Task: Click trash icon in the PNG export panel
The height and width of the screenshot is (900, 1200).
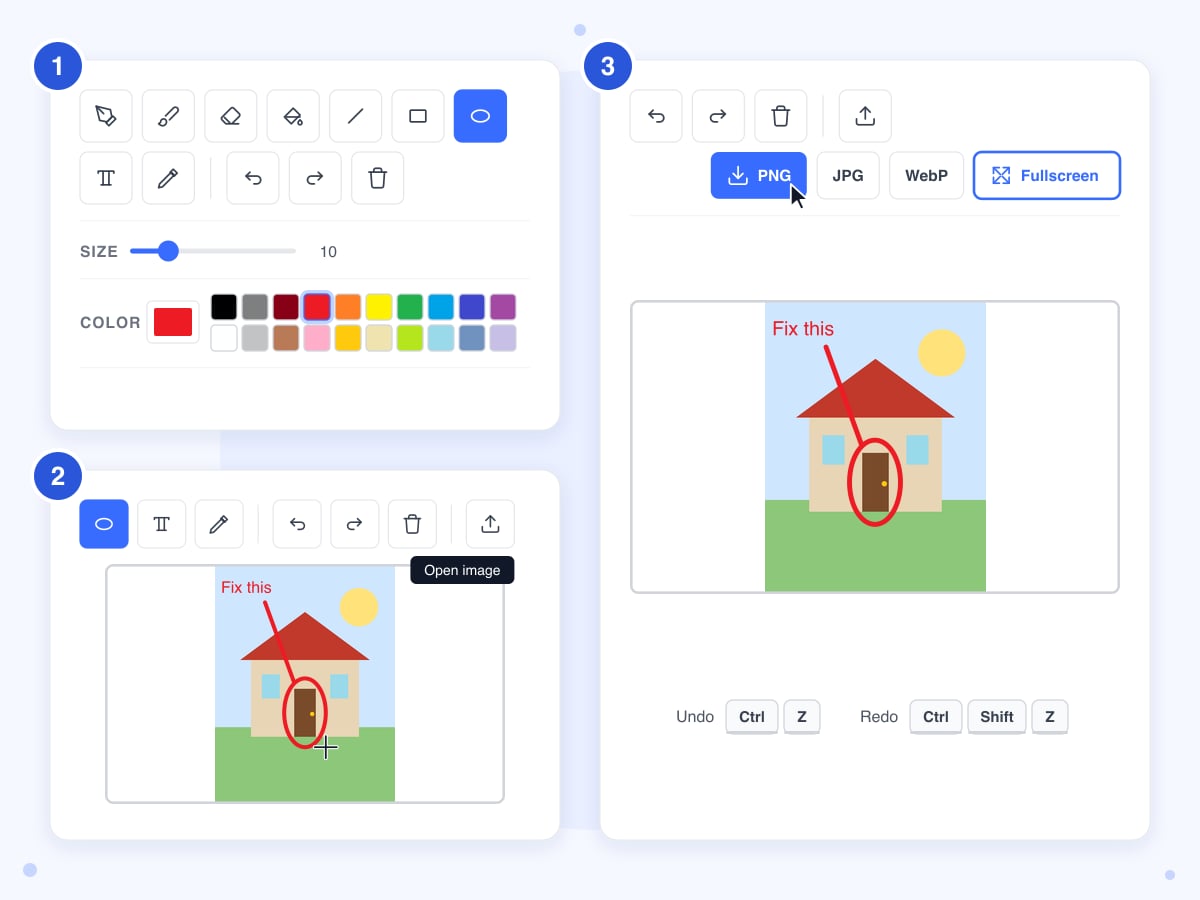Action: [781, 116]
